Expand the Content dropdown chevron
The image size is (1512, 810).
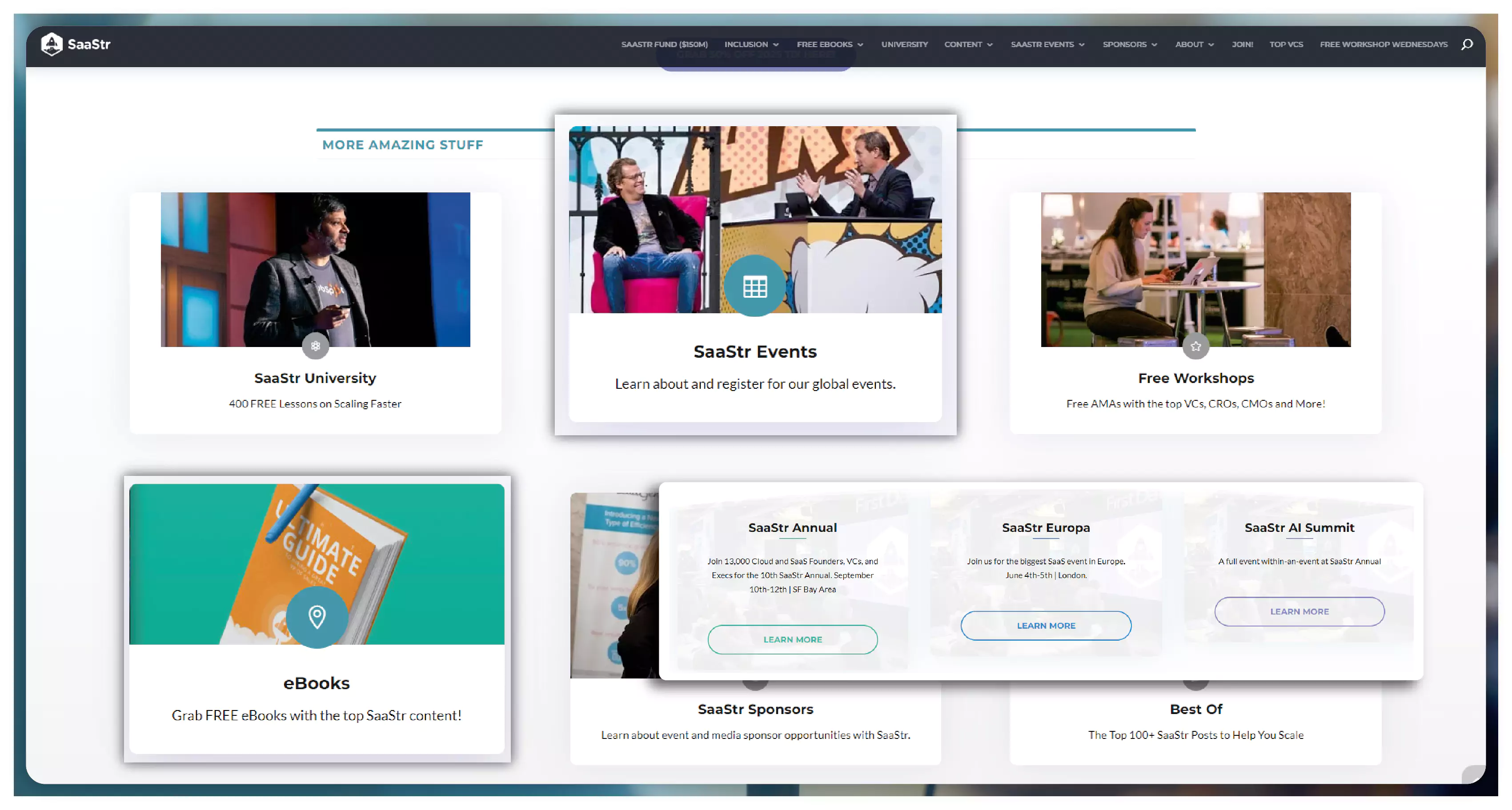pyautogui.click(x=990, y=44)
